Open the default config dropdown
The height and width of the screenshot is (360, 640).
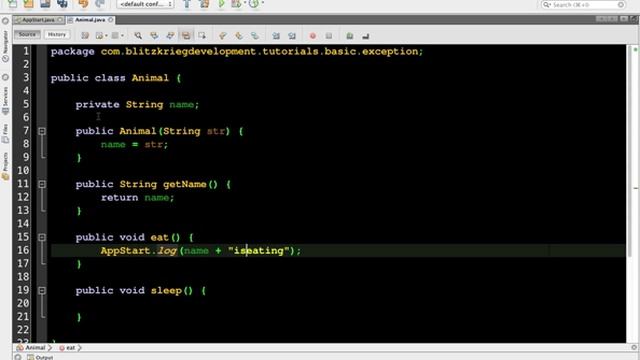coord(146,4)
